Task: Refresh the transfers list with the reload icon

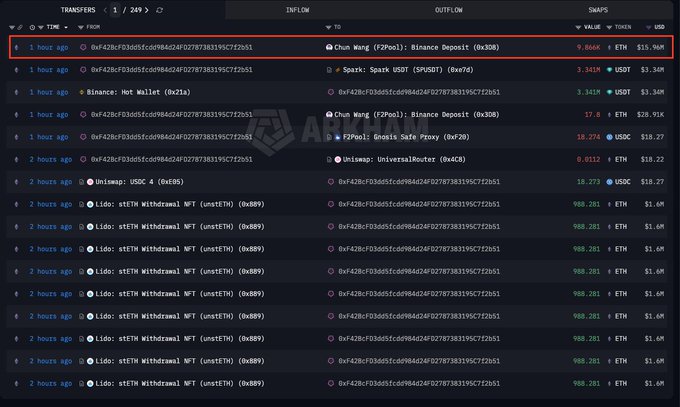Action: (x=160, y=10)
